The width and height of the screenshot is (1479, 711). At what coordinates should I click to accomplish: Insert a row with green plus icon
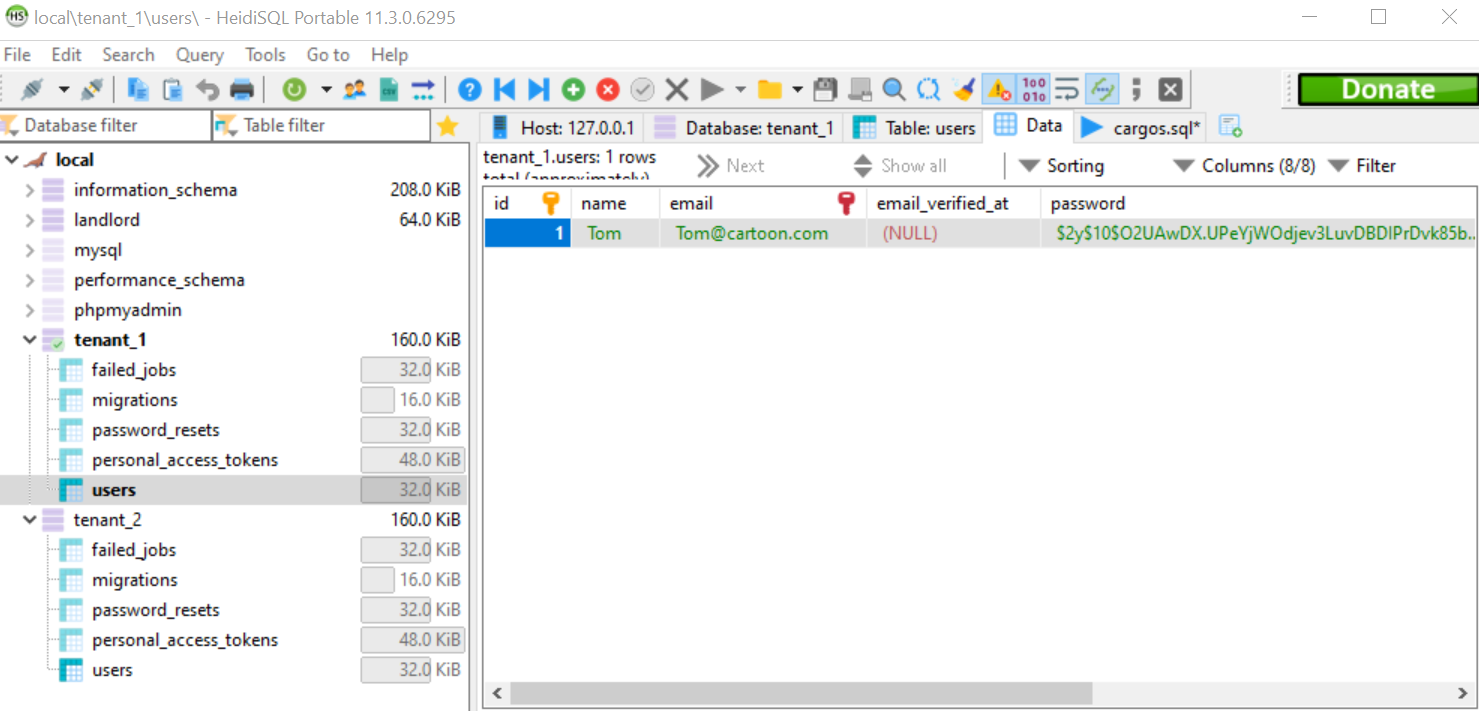pyautogui.click(x=573, y=90)
